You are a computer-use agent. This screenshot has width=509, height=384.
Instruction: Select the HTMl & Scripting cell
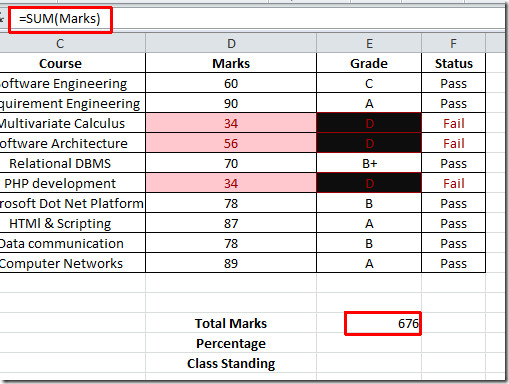[73, 223]
